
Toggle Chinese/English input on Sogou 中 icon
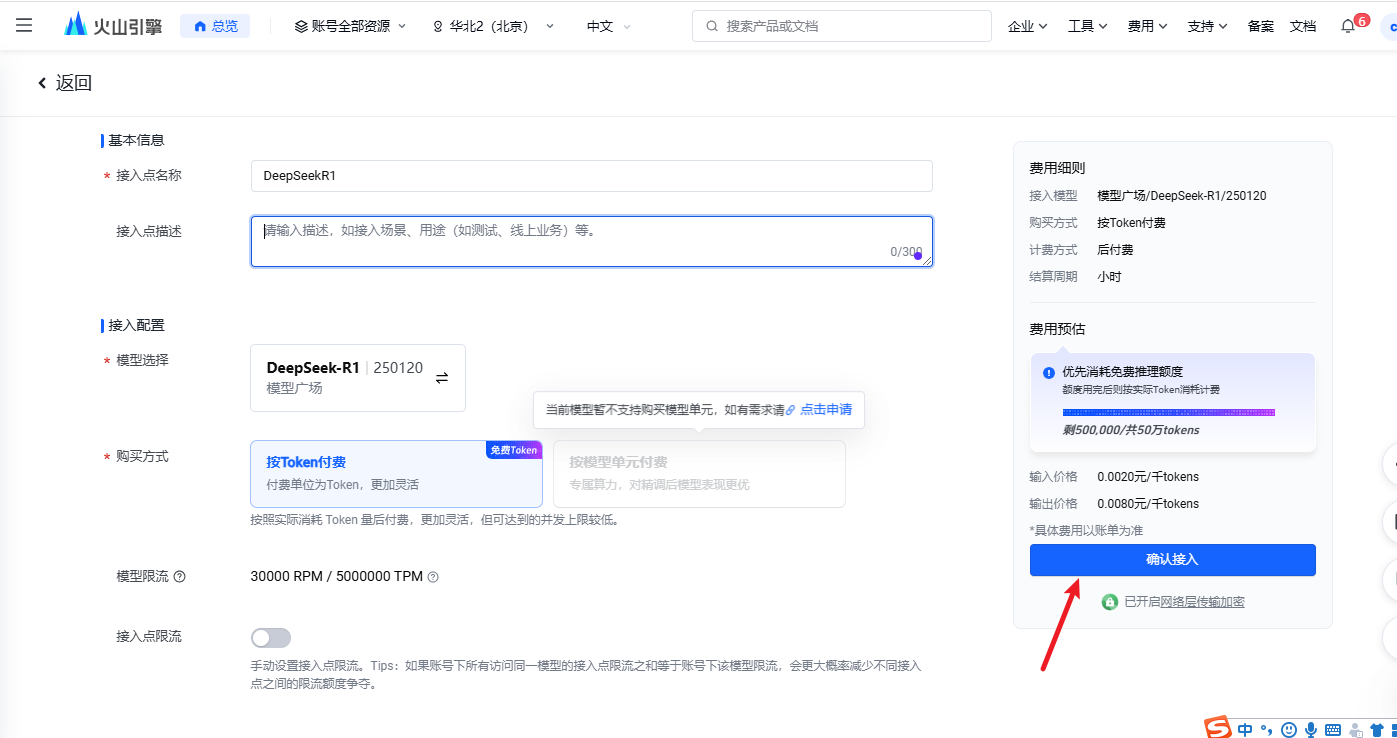point(1245,729)
